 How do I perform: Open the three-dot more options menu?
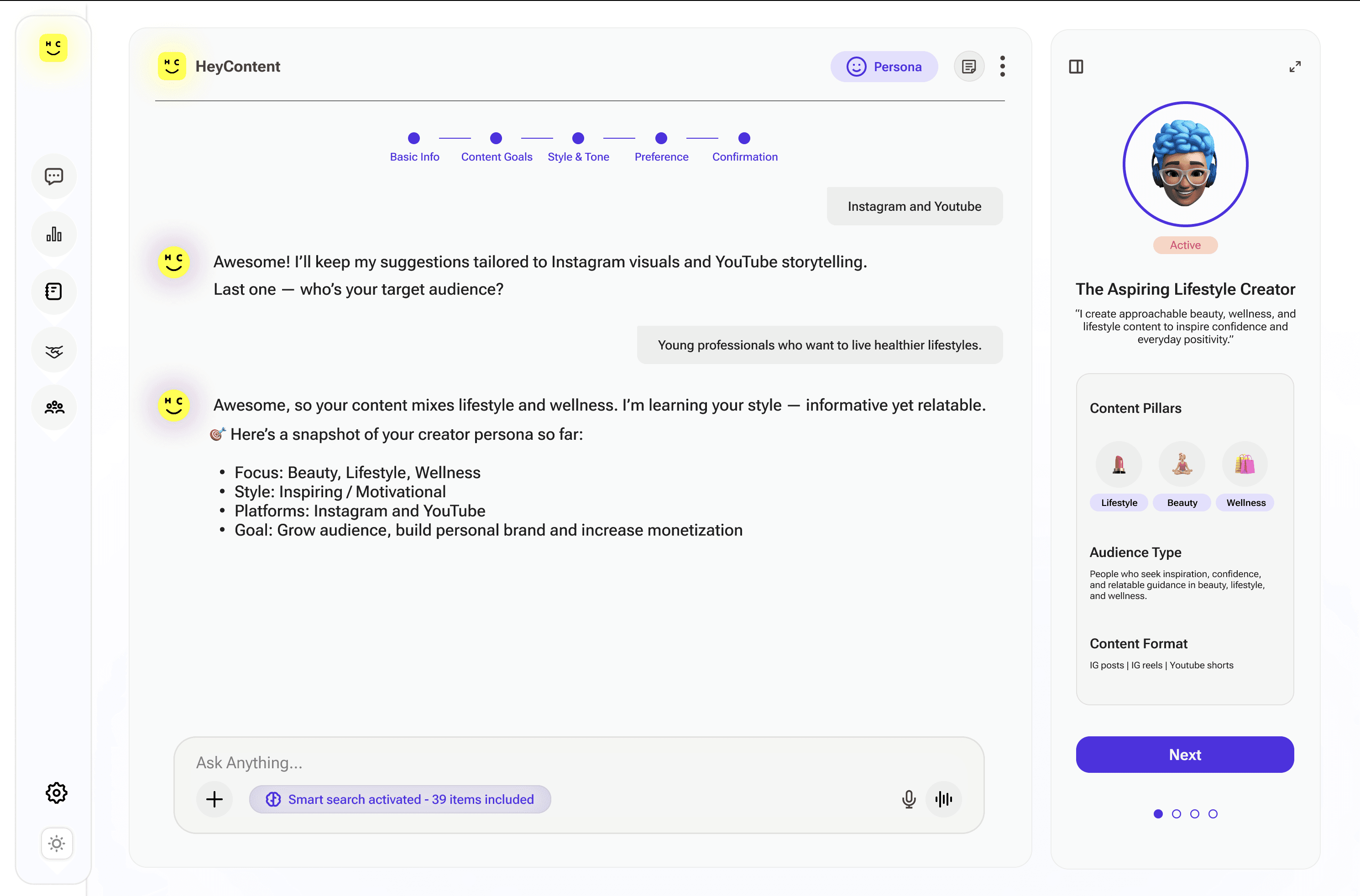pyautogui.click(x=1002, y=66)
